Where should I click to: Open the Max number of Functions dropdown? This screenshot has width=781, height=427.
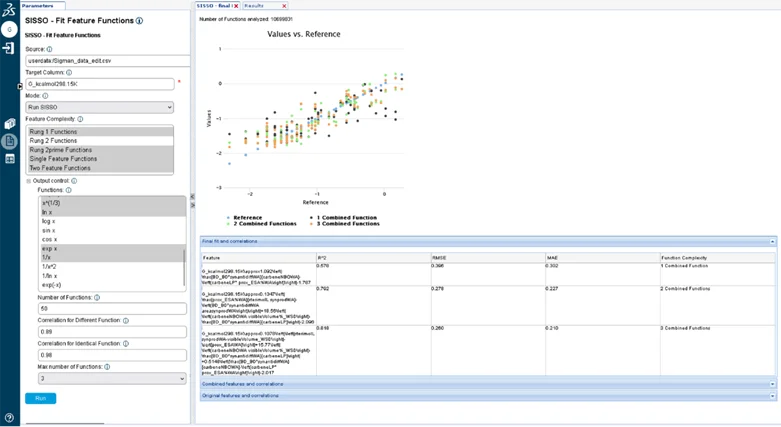pos(105,379)
